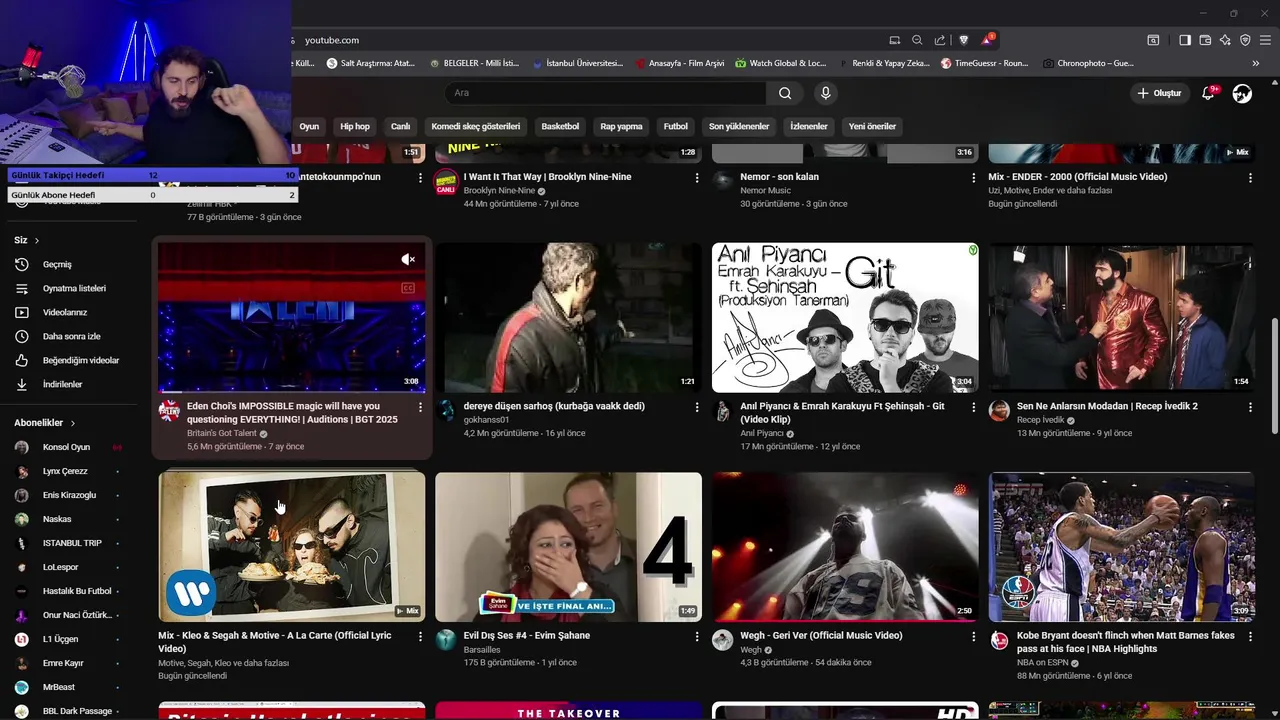Open the notifications bell
Screen dimensions: 1280x720
1208,93
